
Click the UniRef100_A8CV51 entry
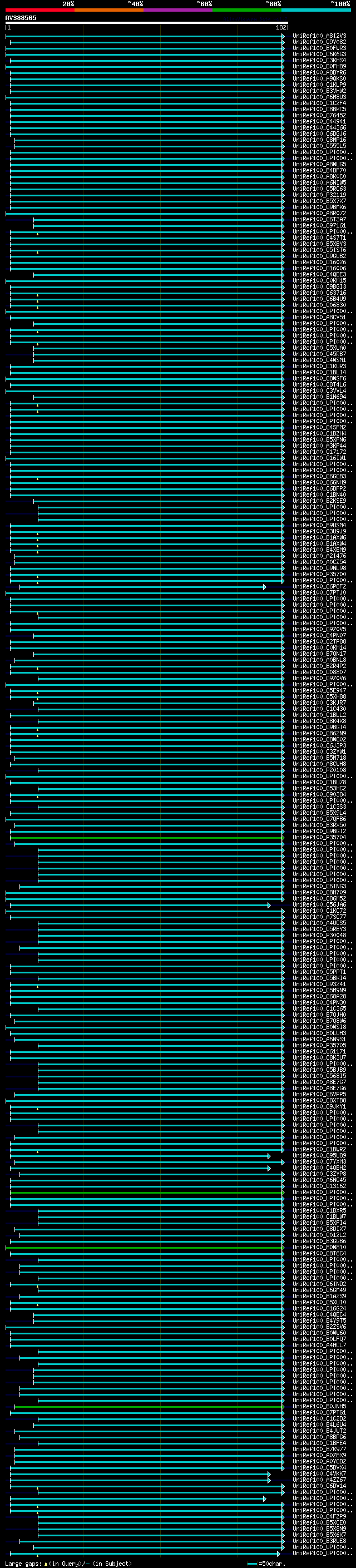tap(319, 317)
